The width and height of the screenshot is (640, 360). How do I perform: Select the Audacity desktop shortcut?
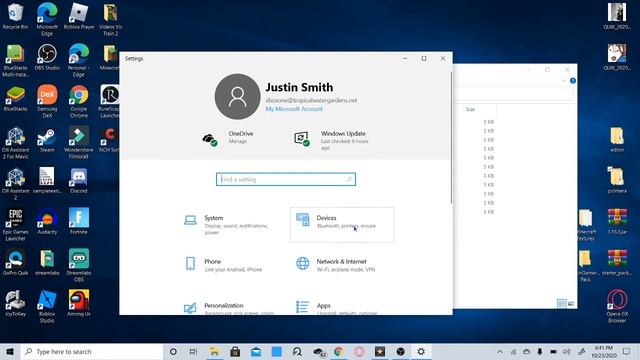tap(47, 221)
